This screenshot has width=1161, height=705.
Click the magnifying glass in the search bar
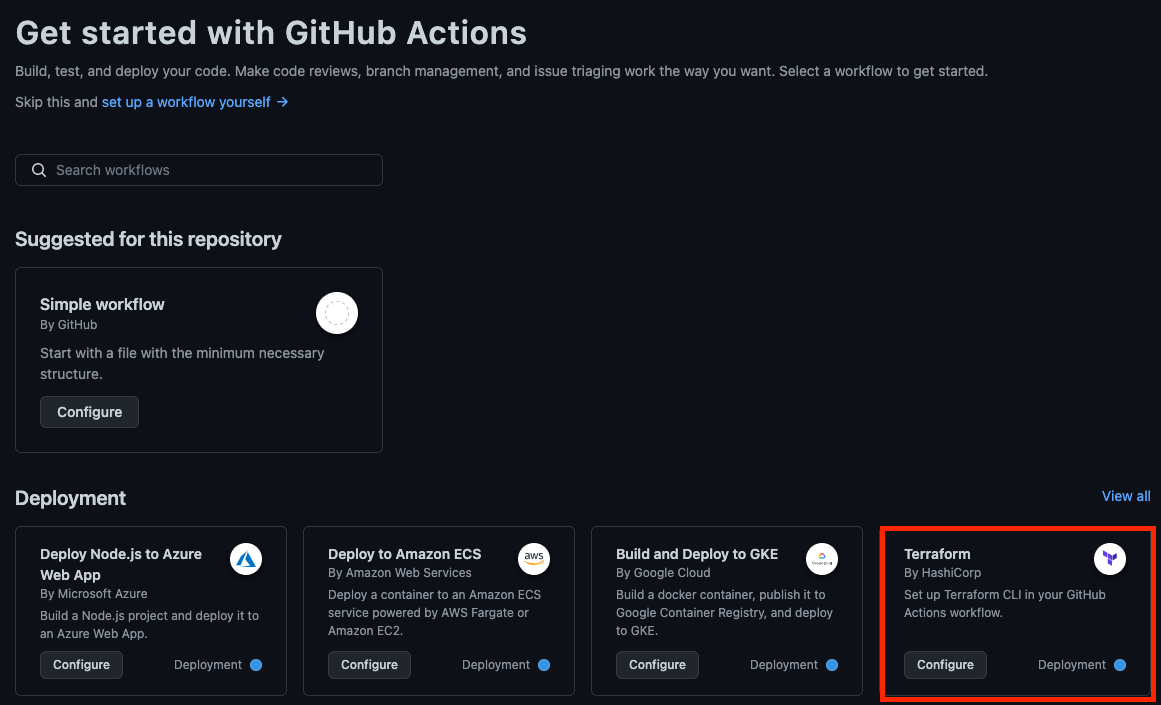(x=38, y=170)
